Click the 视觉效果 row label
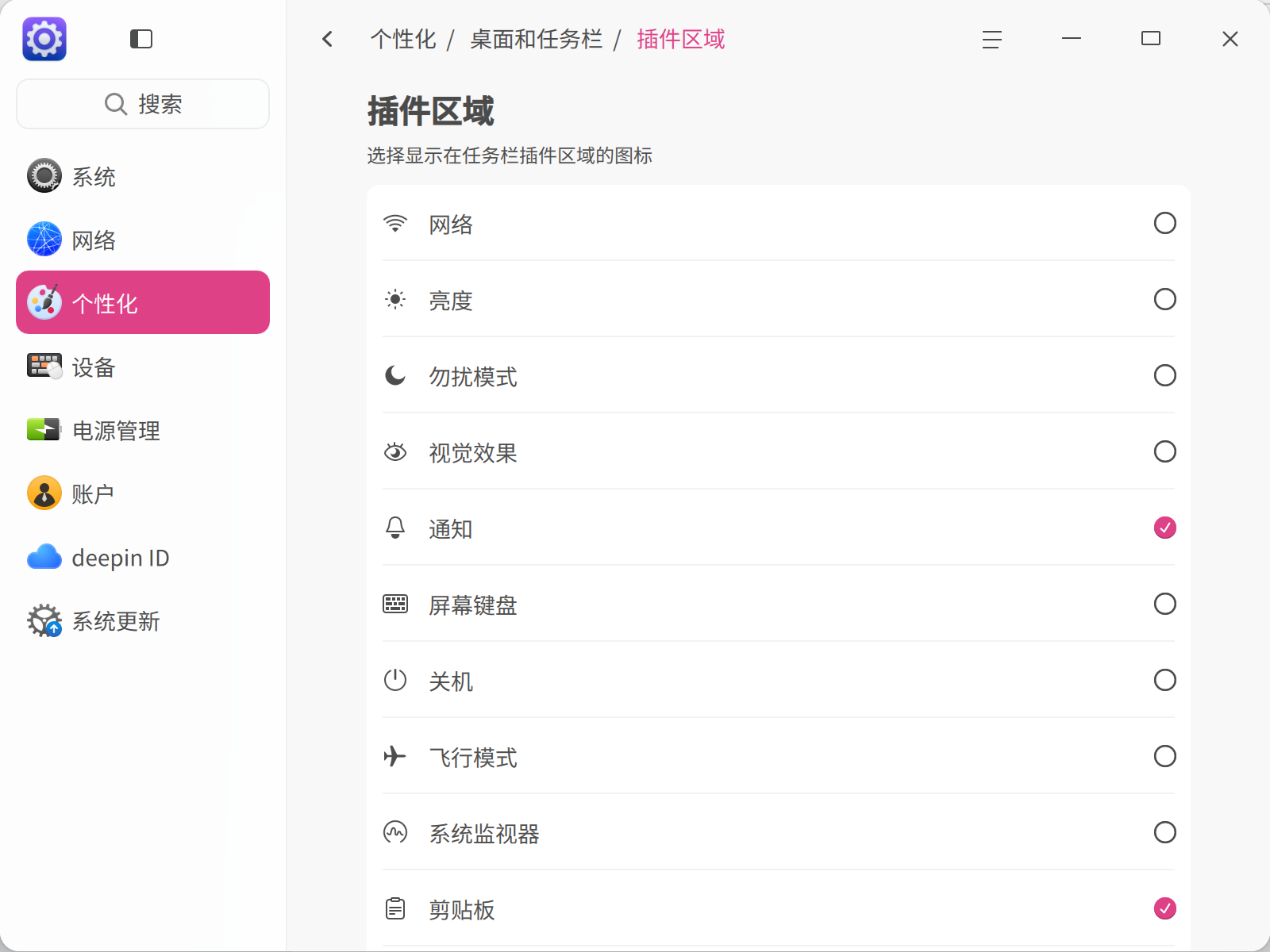 pos(473,452)
